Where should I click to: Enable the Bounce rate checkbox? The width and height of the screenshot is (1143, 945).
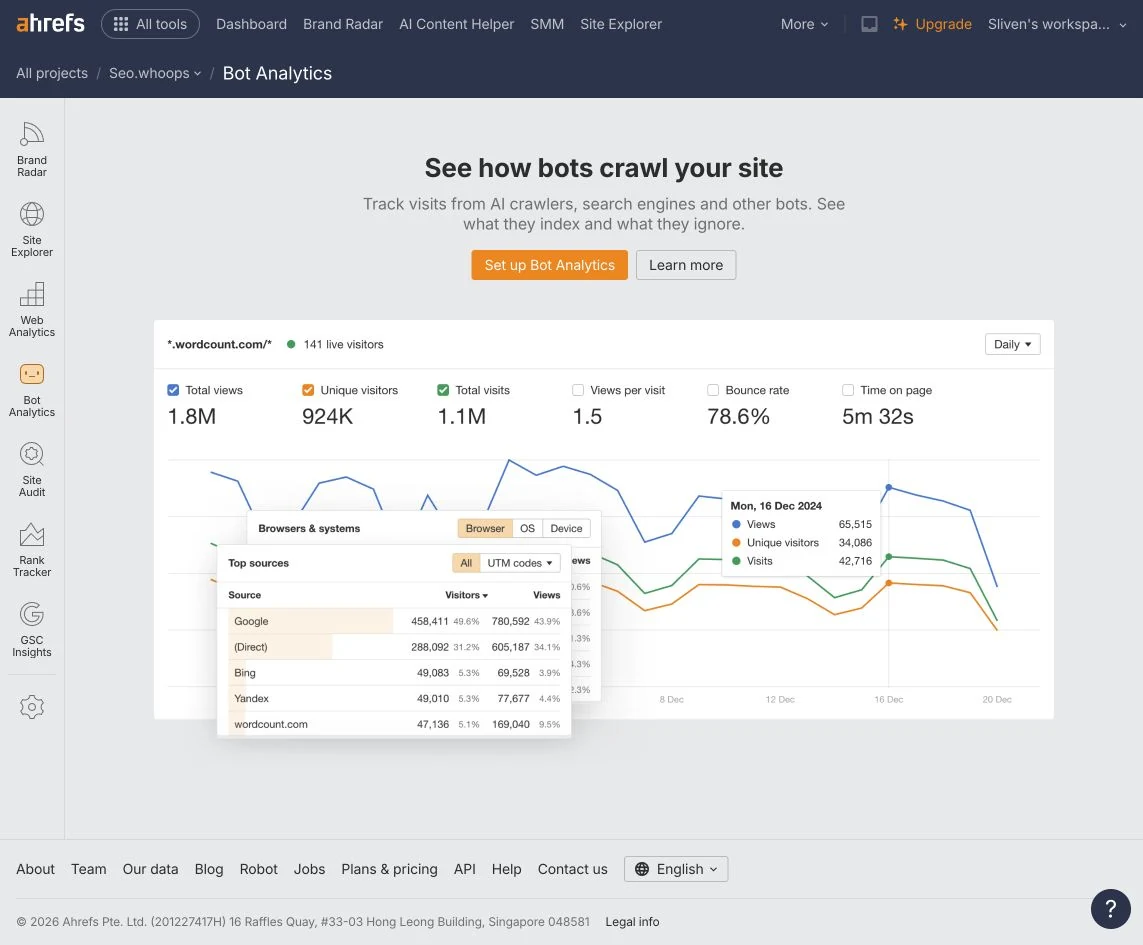(713, 390)
